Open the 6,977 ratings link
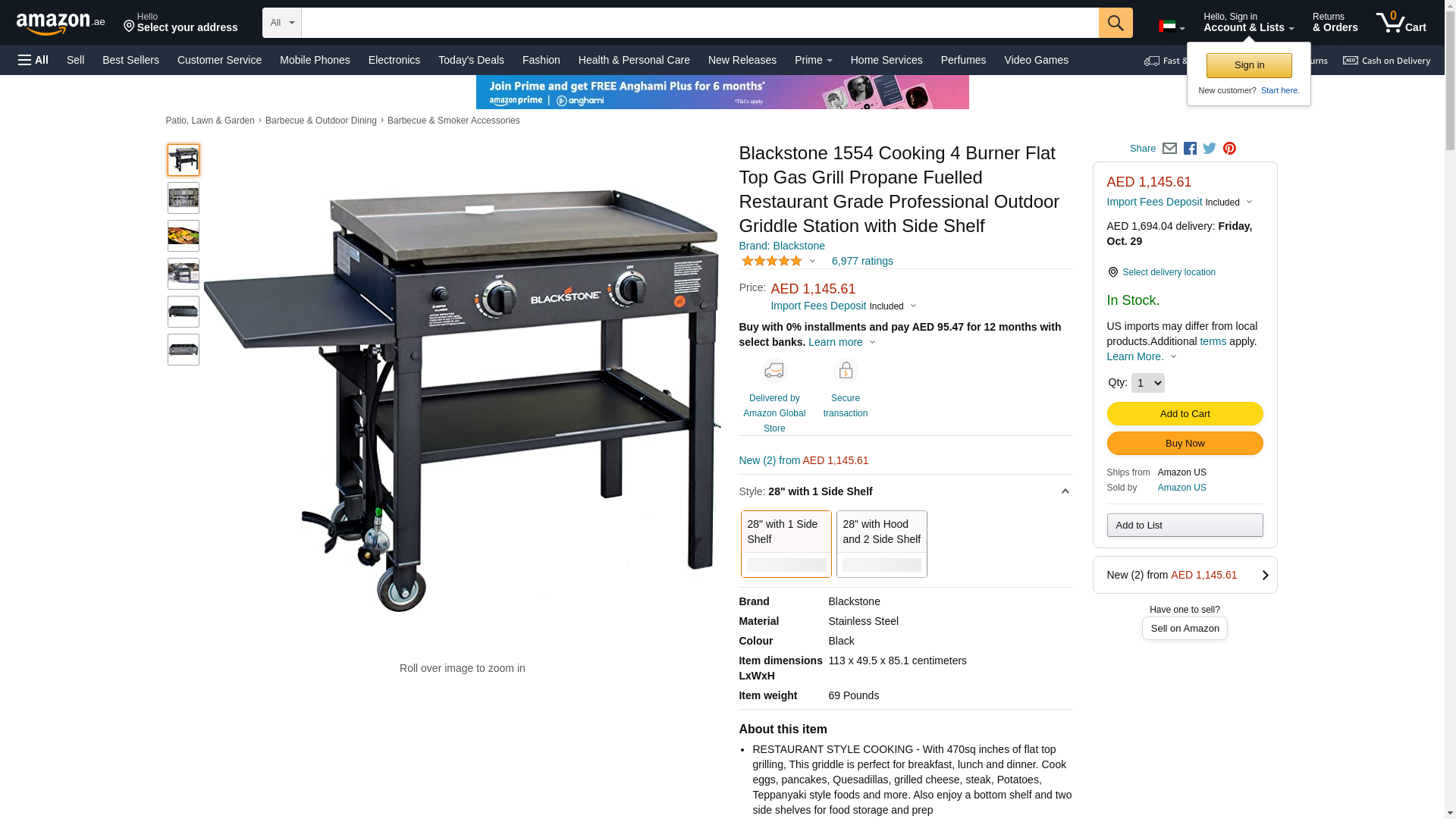The height and width of the screenshot is (819, 1456). 862,261
